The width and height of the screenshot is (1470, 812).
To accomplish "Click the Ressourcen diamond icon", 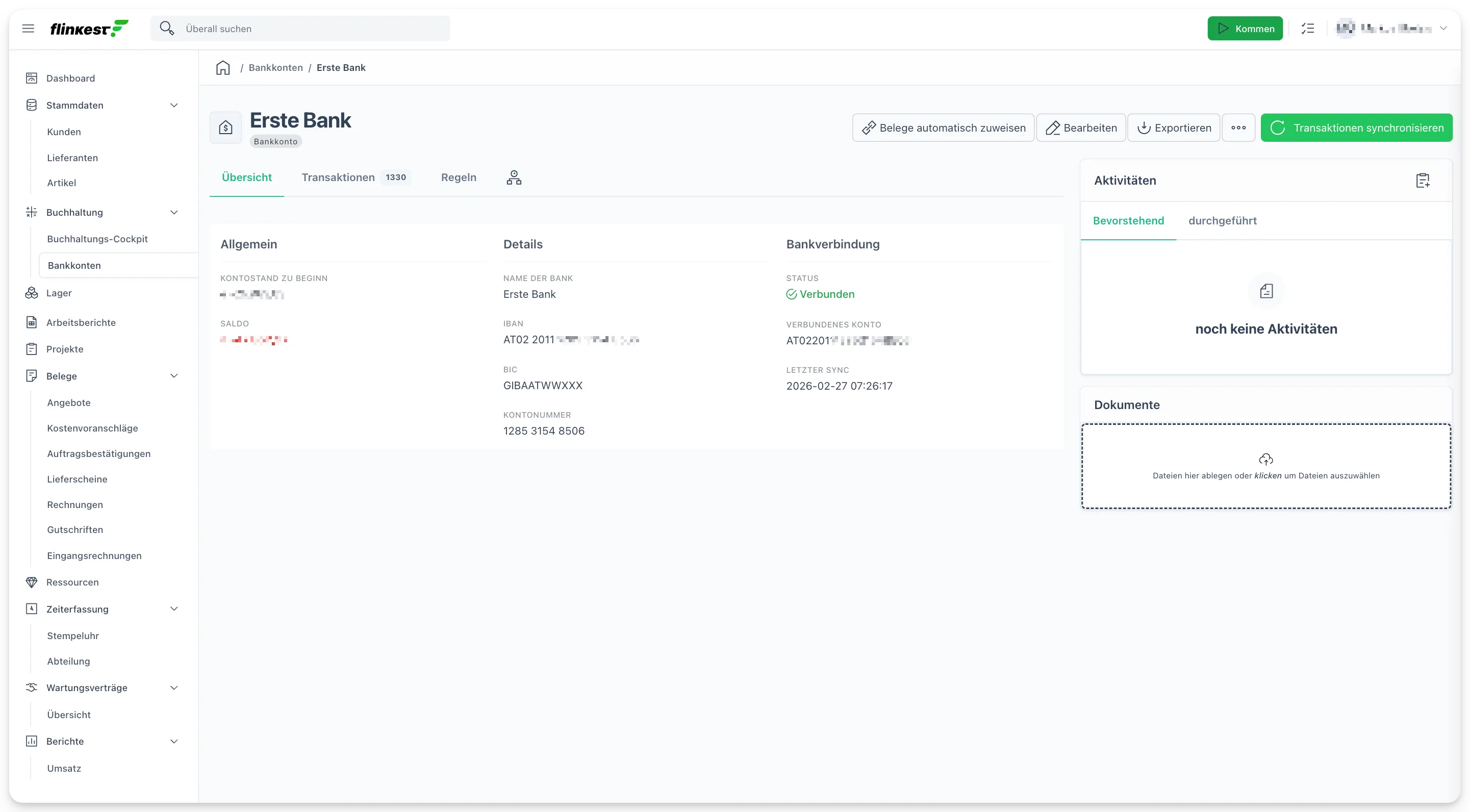I will 32,582.
